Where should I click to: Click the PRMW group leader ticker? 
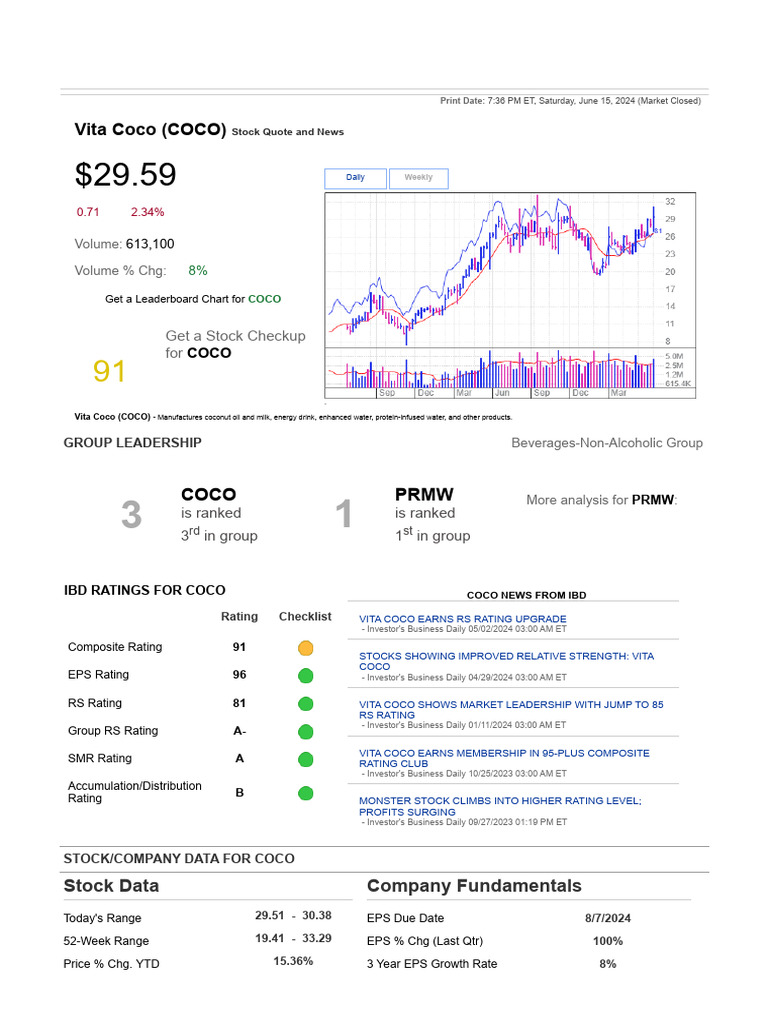click(424, 494)
